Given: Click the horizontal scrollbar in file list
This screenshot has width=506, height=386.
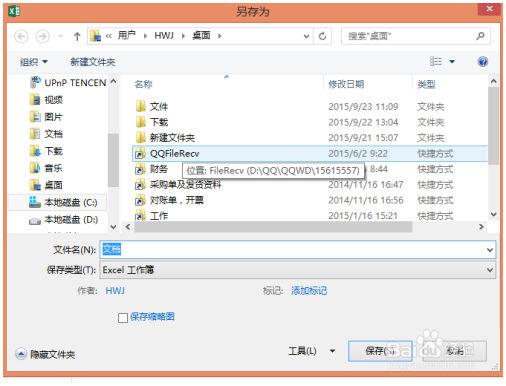Looking at the screenshot, I should coord(273,227).
